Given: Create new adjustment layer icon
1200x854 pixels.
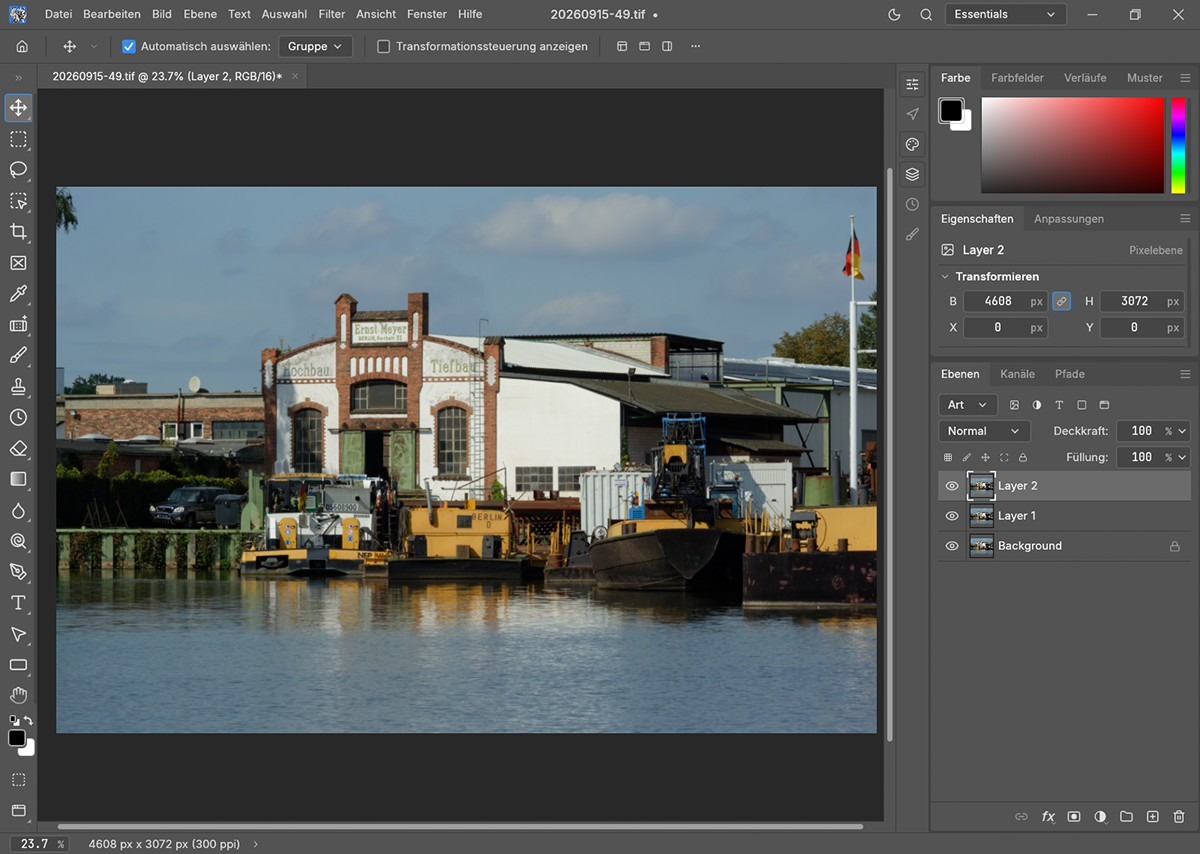Looking at the screenshot, I should pos(1100,817).
